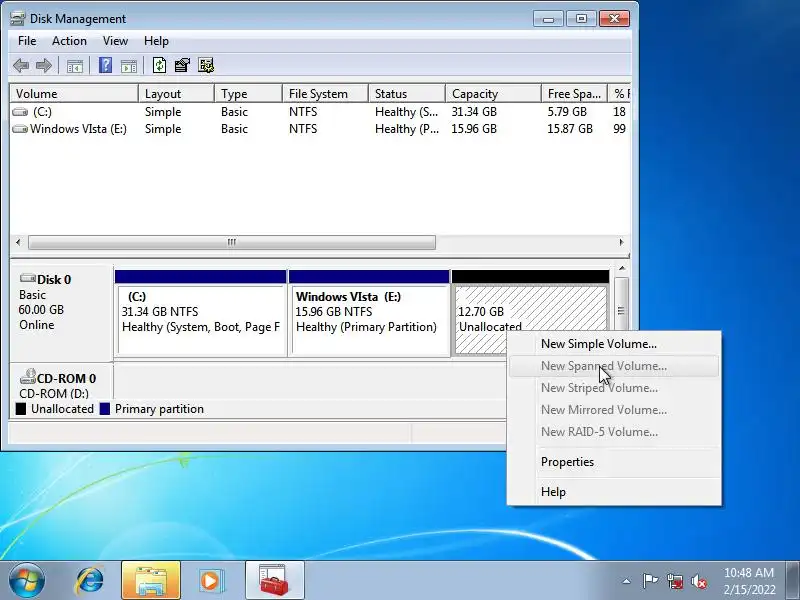Sort by the Capacity column header
800x600 pixels.
click(x=493, y=94)
